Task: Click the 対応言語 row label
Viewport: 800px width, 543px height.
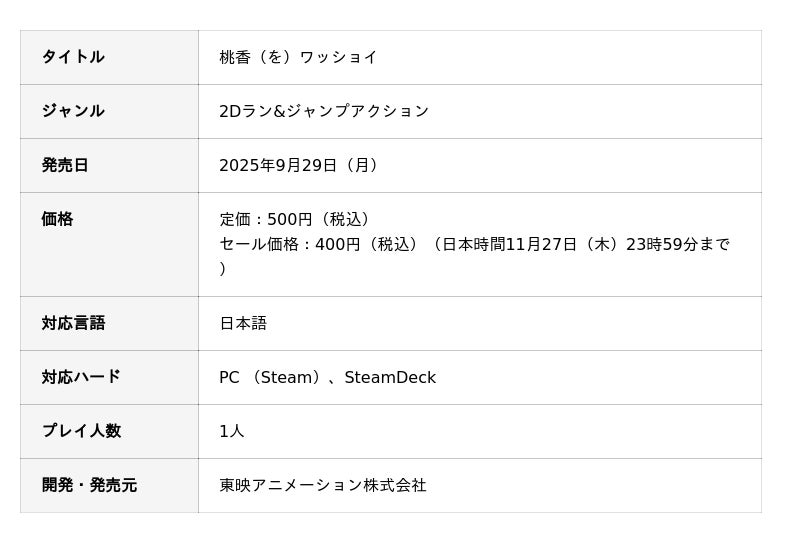Action: coord(73,323)
